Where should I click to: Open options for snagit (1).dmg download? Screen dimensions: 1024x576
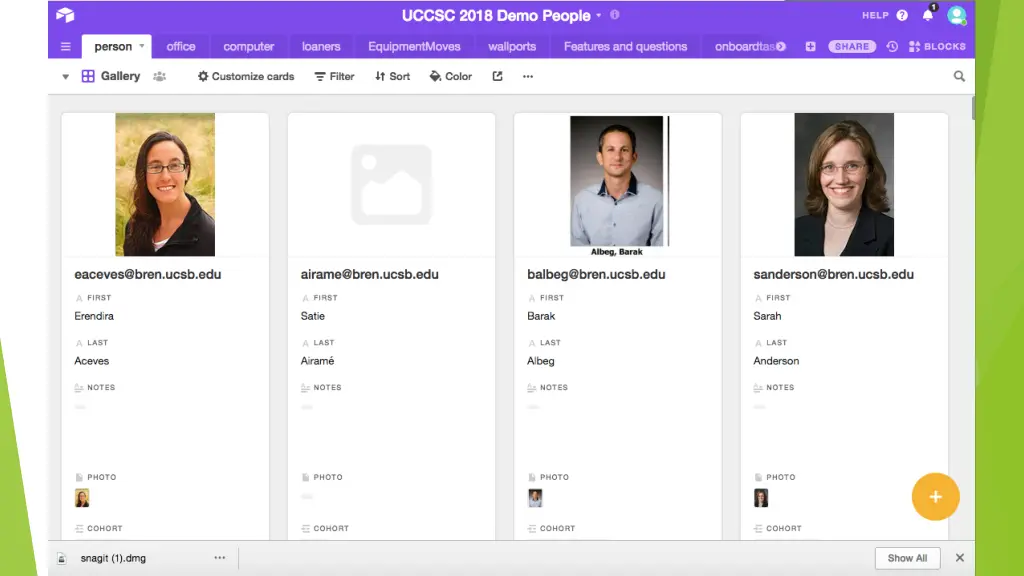tap(219, 558)
